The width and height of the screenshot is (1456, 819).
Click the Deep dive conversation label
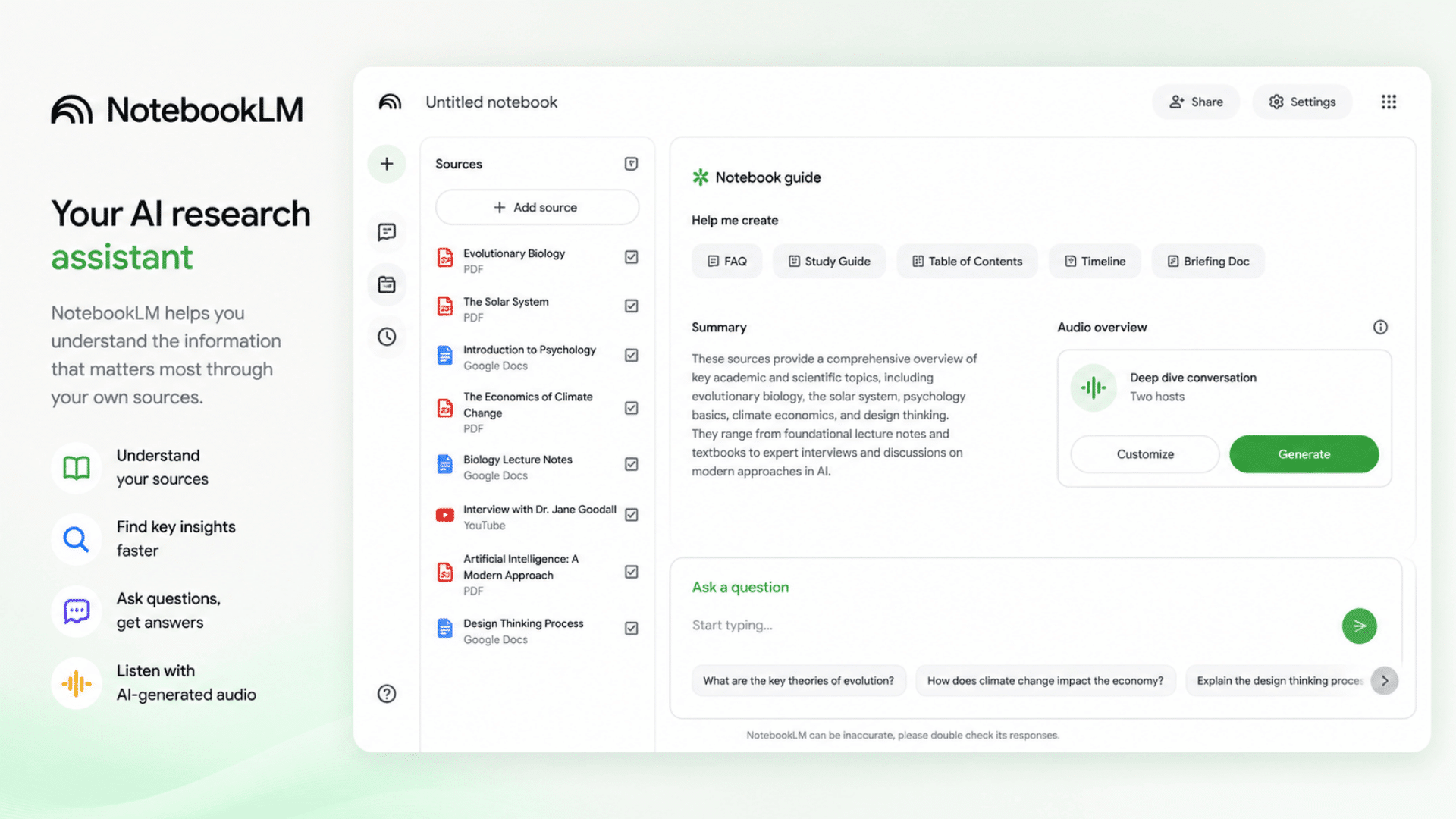[1193, 378]
